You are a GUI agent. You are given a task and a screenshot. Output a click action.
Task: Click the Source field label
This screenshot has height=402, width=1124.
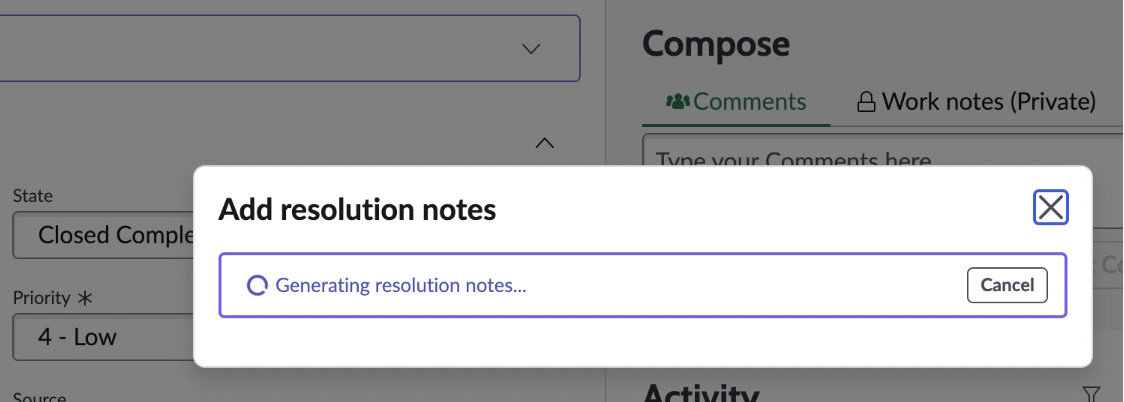[x=39, y=396]
